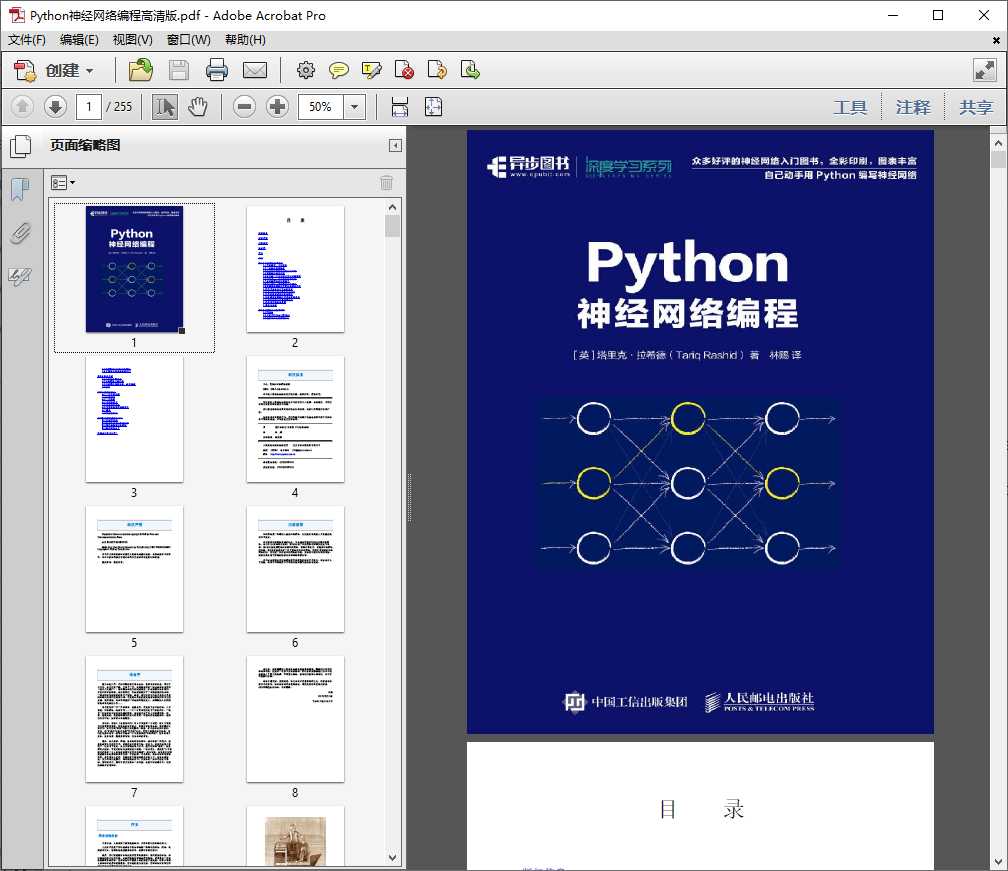Enable scrolling fit-width page mode
This screenshot has height=871, width=1008.
coord(400,107)
